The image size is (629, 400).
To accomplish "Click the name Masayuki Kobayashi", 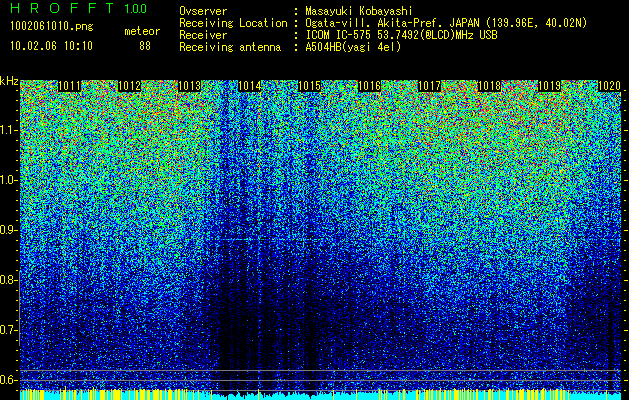I will click(x=359, y=11).
